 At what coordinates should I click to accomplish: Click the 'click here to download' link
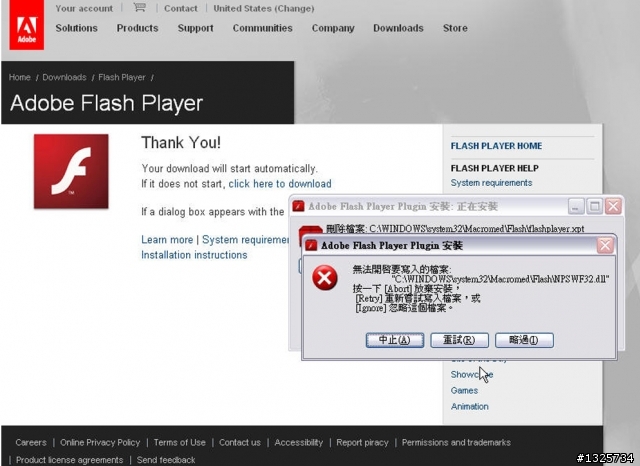pyautogui.click(x=280, y=184)
